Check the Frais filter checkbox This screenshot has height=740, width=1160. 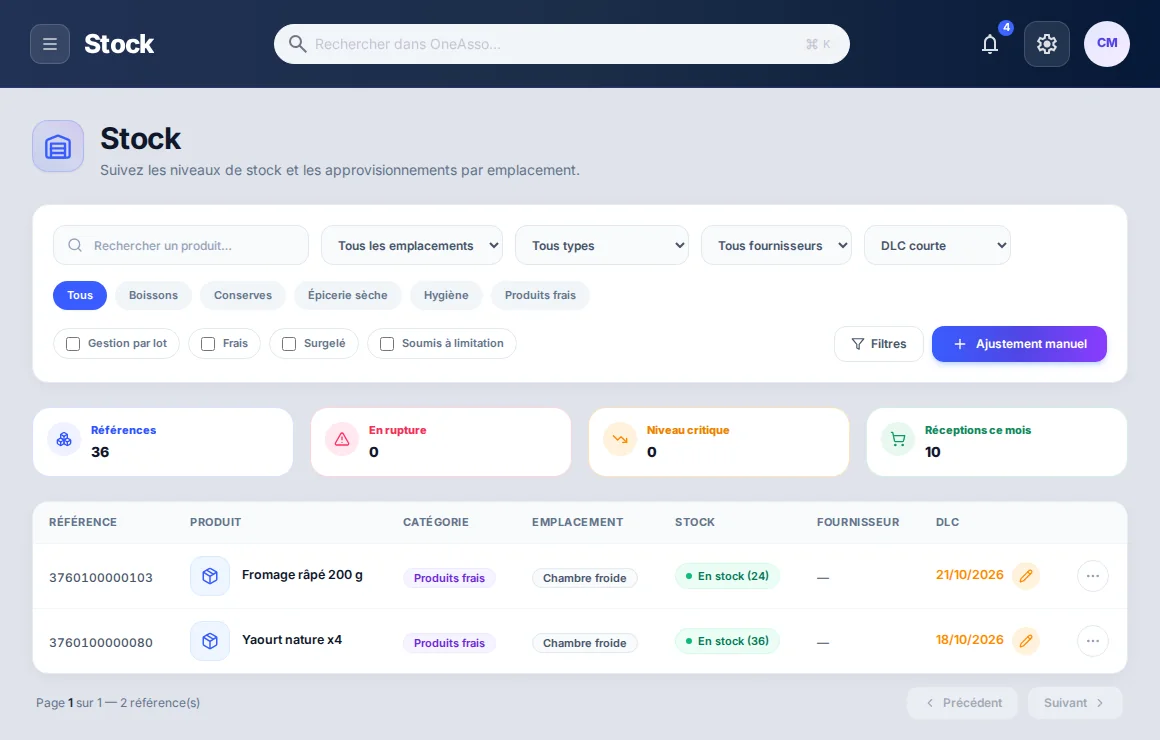pyautogui.click(x=208, y=344)
